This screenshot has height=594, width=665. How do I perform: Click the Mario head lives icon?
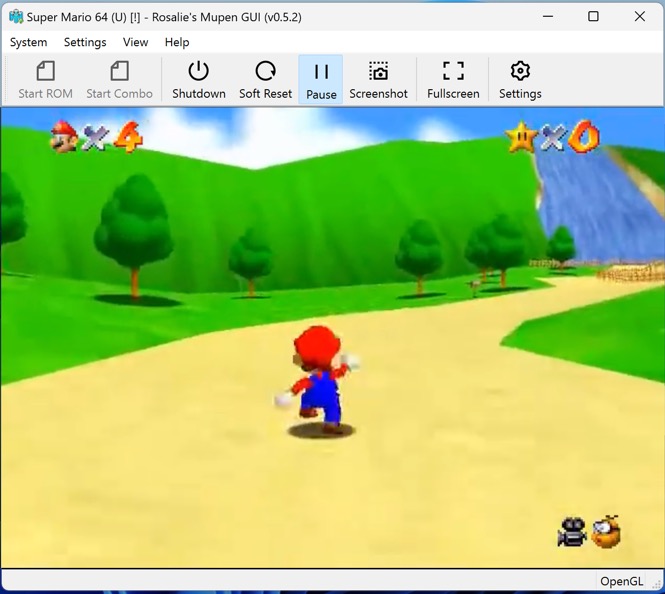[x=64, y=136]
